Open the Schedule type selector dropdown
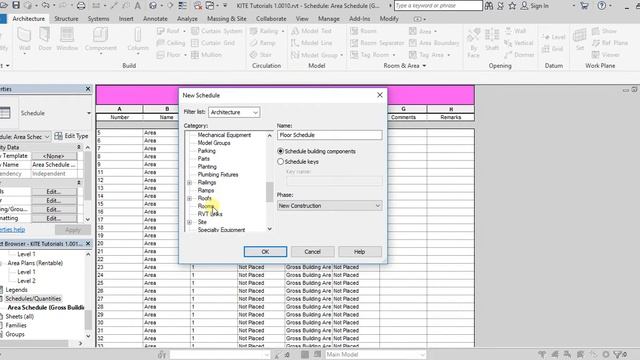The image size is (640, 360). (89, 113)
